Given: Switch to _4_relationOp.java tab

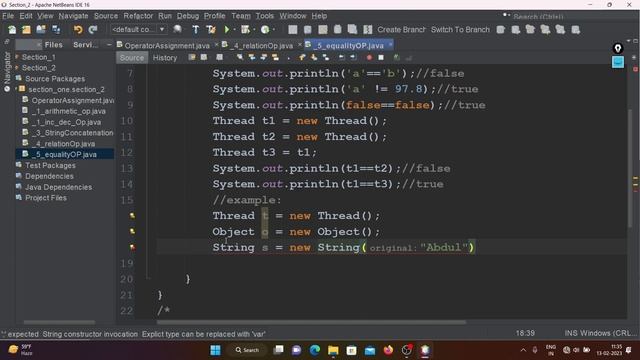Looking at the screenshot, I should click(261, 45).
